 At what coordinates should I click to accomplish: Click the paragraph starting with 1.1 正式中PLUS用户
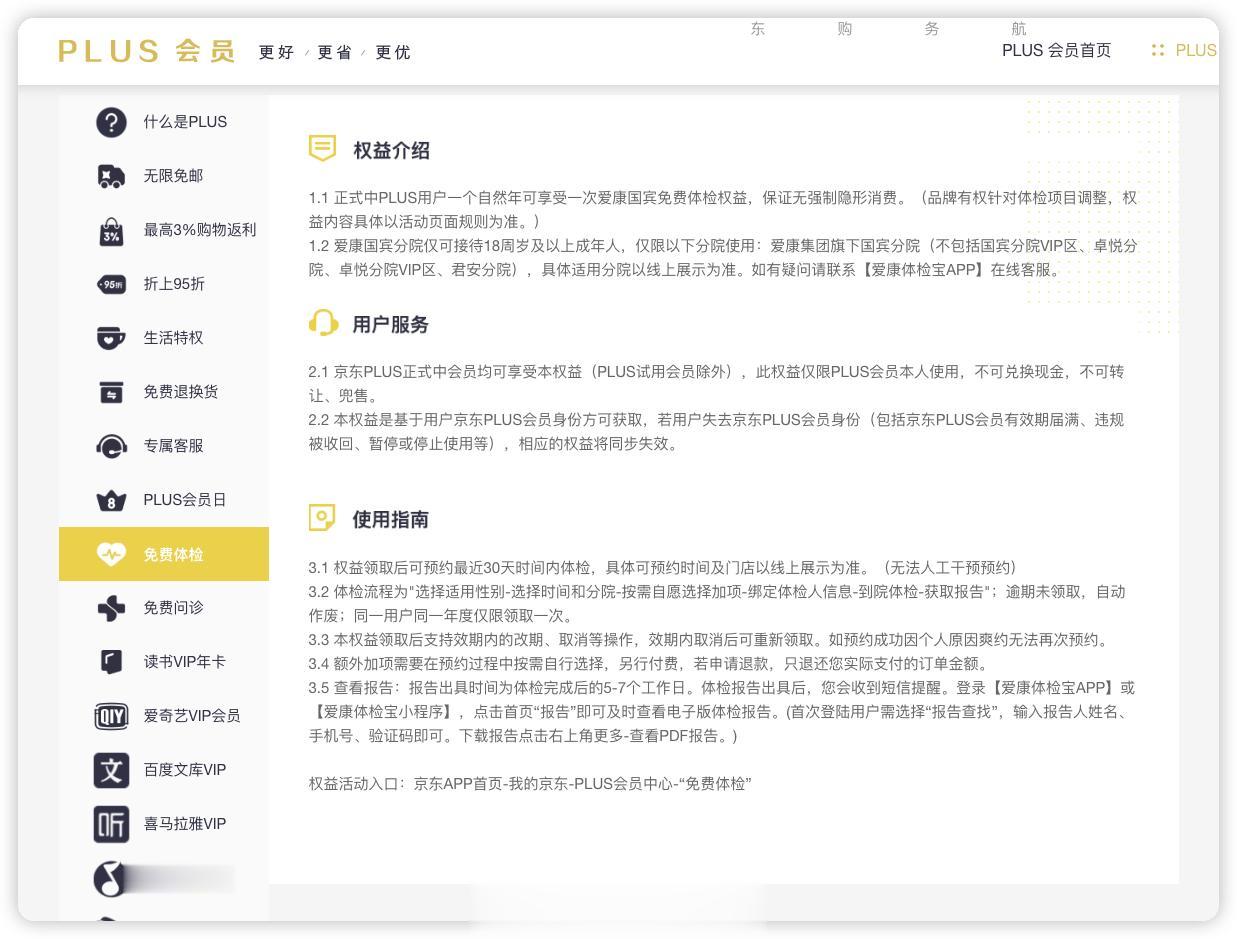pos(723,209)
